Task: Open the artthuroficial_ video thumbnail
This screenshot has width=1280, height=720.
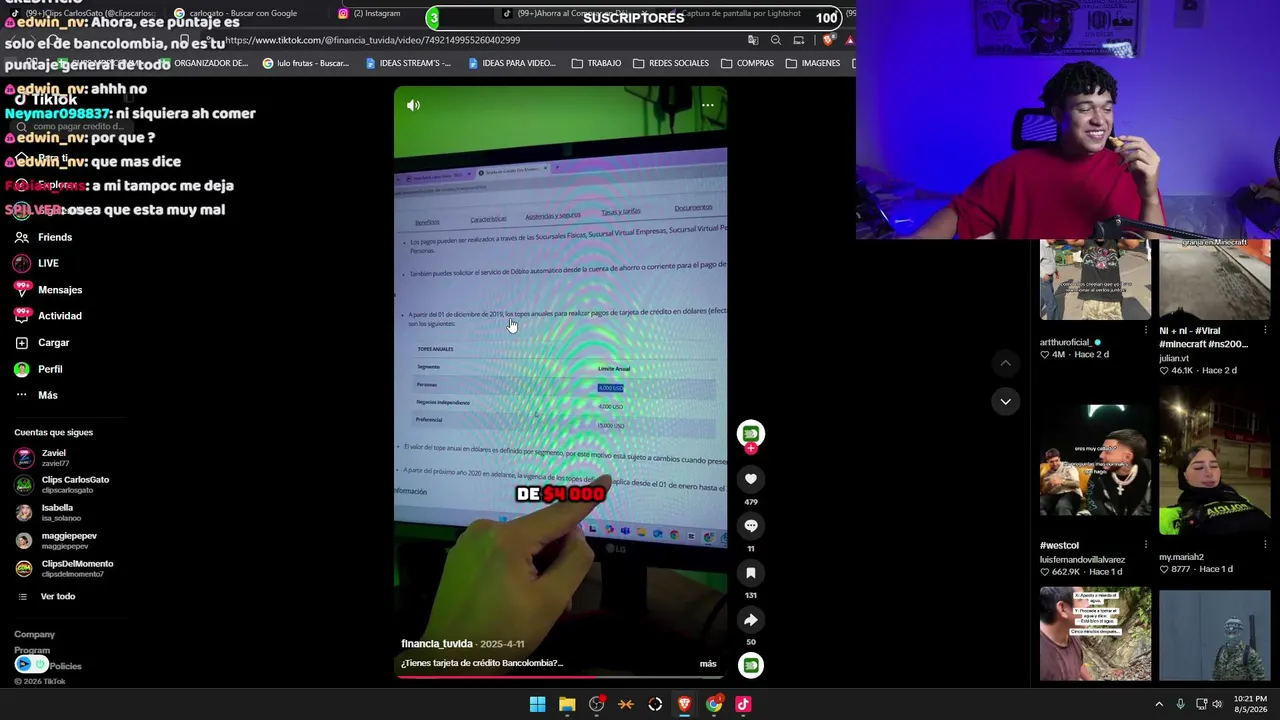Action: [x=1095, y=280]
